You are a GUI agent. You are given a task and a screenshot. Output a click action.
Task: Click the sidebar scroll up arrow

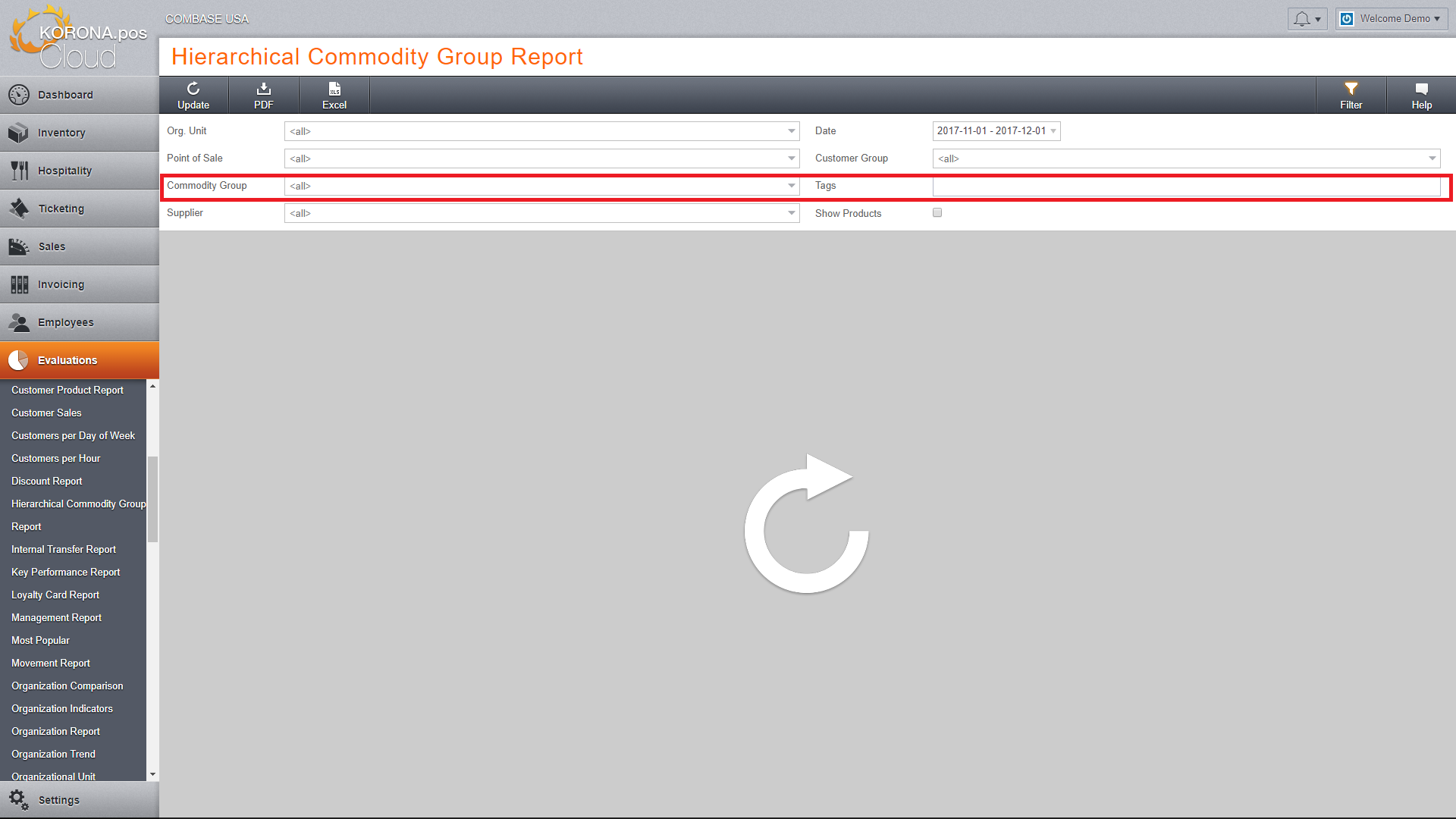point(152,386)
